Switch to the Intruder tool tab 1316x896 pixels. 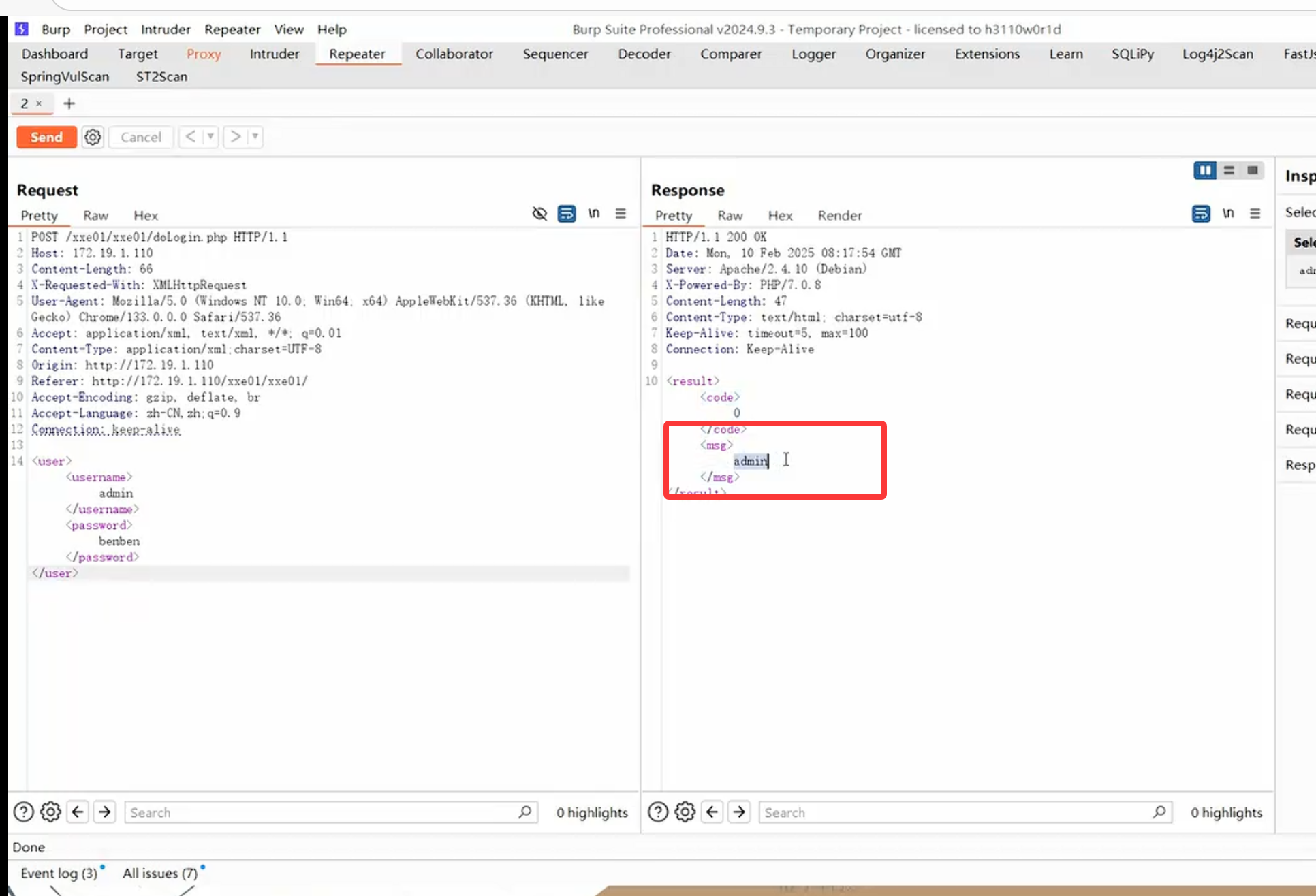274,54
